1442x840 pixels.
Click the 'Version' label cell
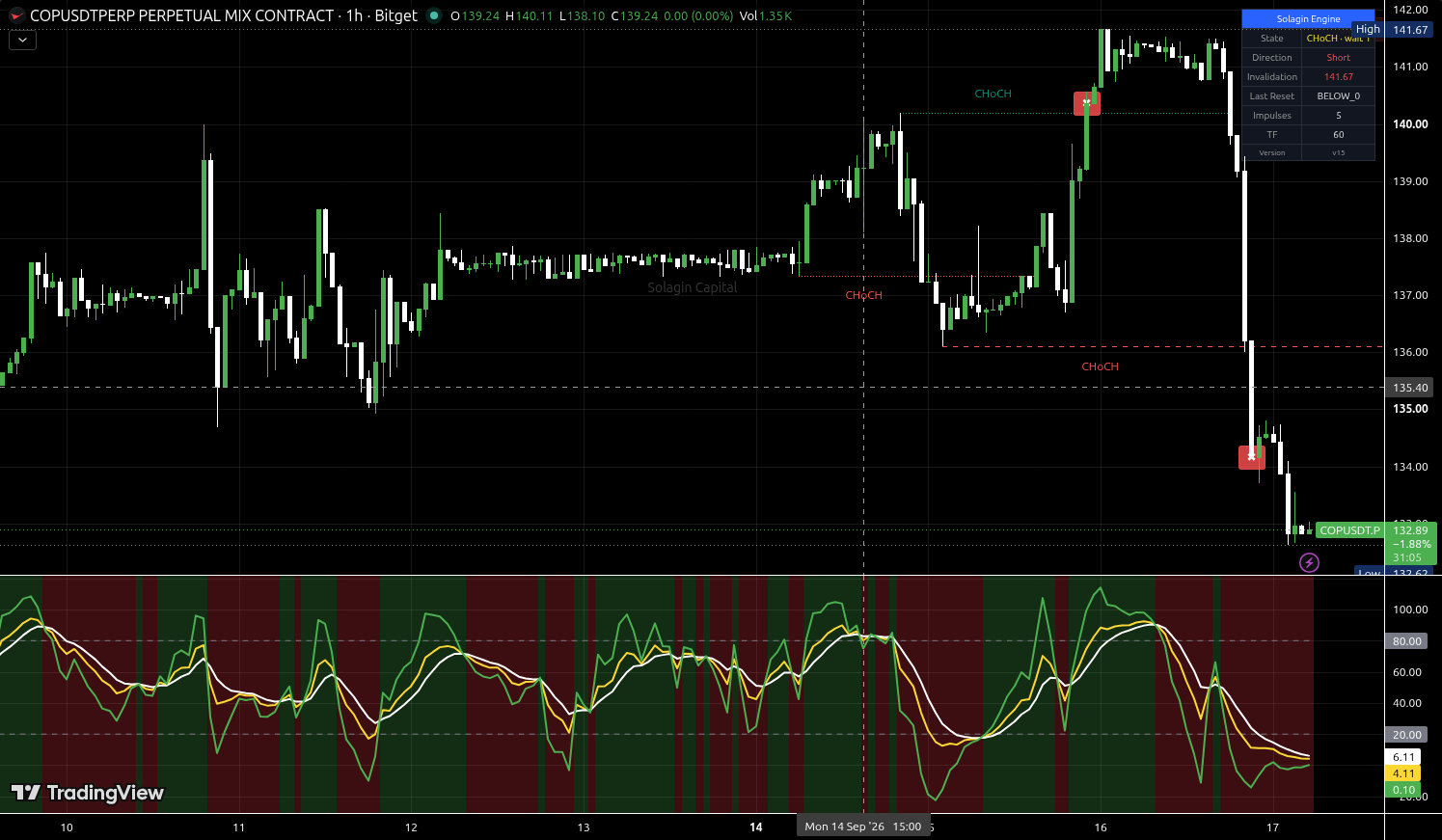(1272, 152)
